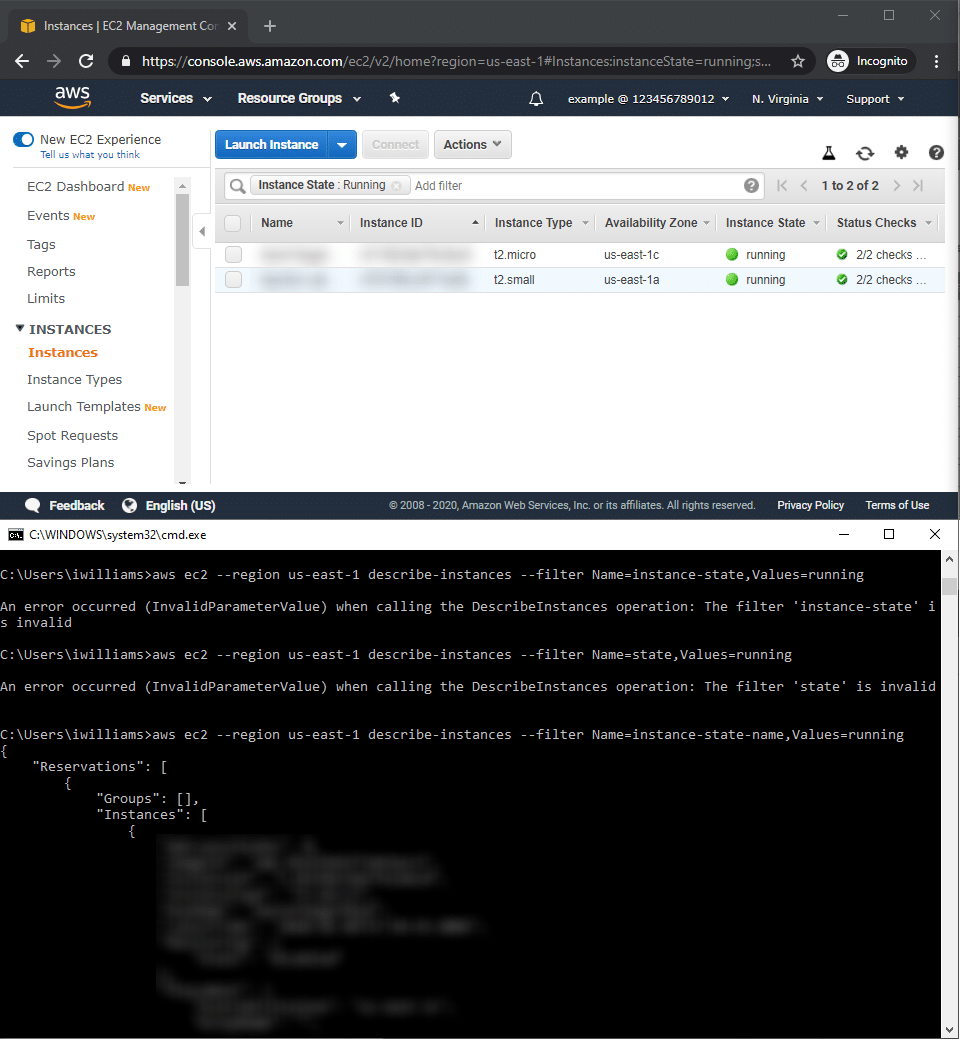Viewport: 960px width, 1040px height.
Task: Click the cmd window scrollbar thumb
Action: pyautogui.click(x=949, y=586)
